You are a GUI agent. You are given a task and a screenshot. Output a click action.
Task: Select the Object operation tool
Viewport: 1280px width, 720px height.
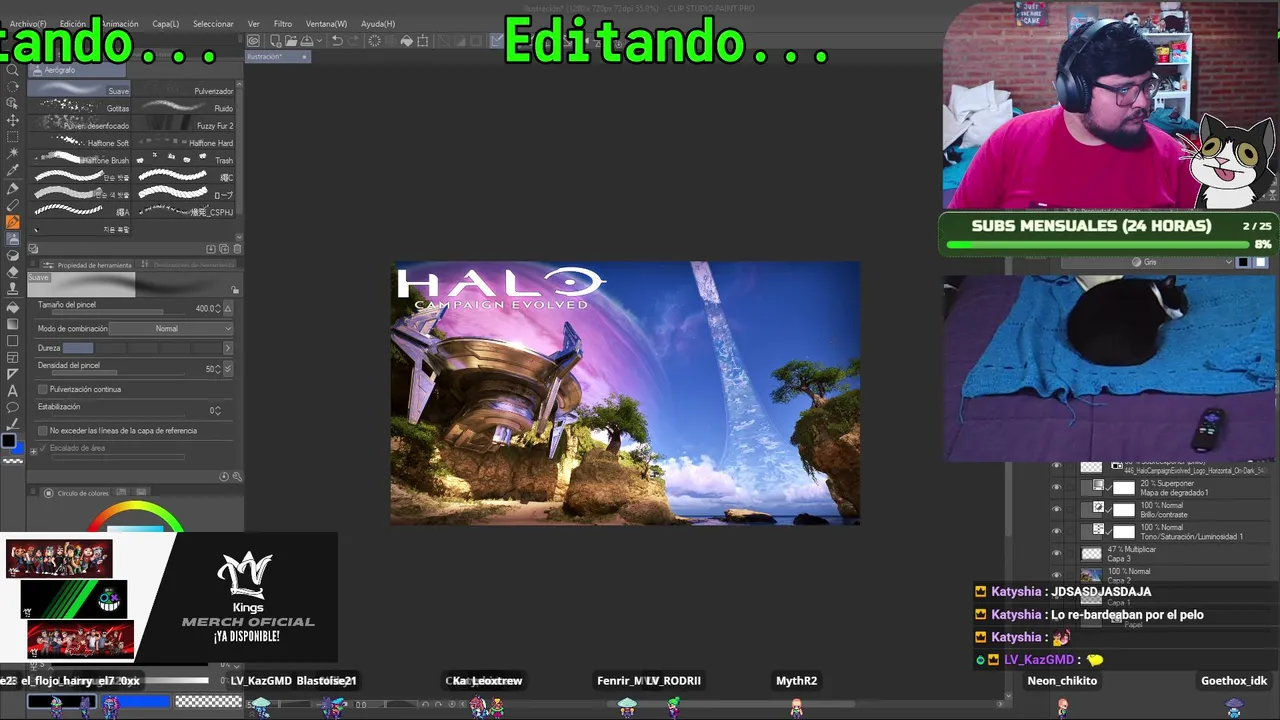click(x=12, y=103)
